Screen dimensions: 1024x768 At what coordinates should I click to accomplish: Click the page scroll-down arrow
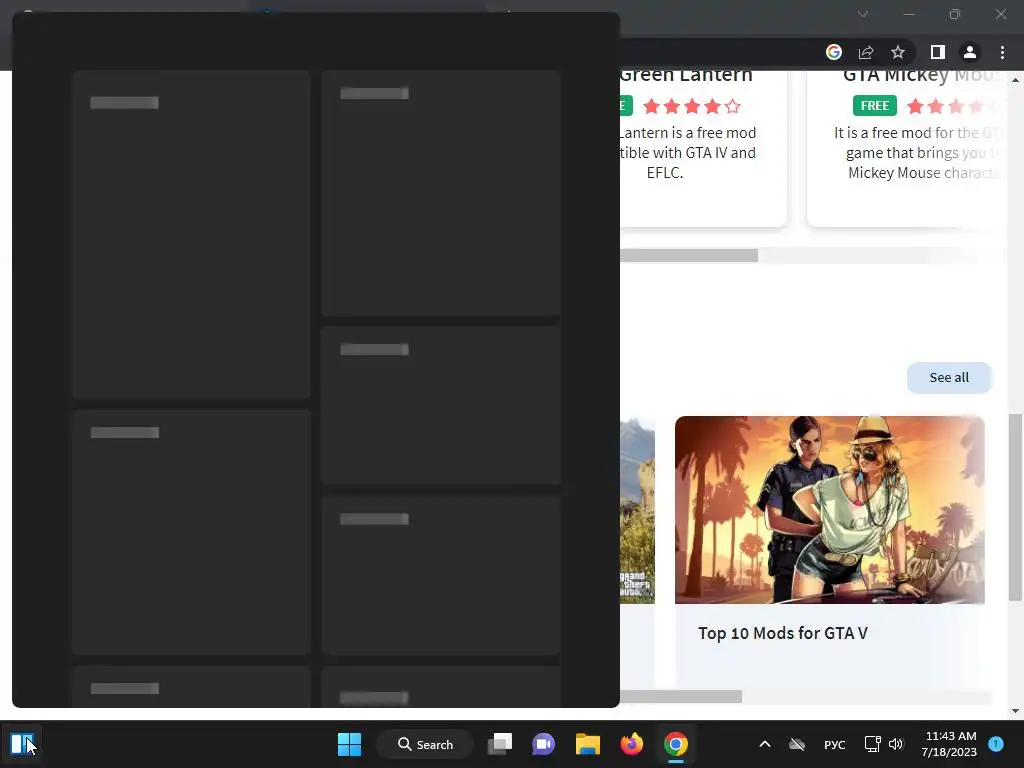click(x=1015, y=711)
